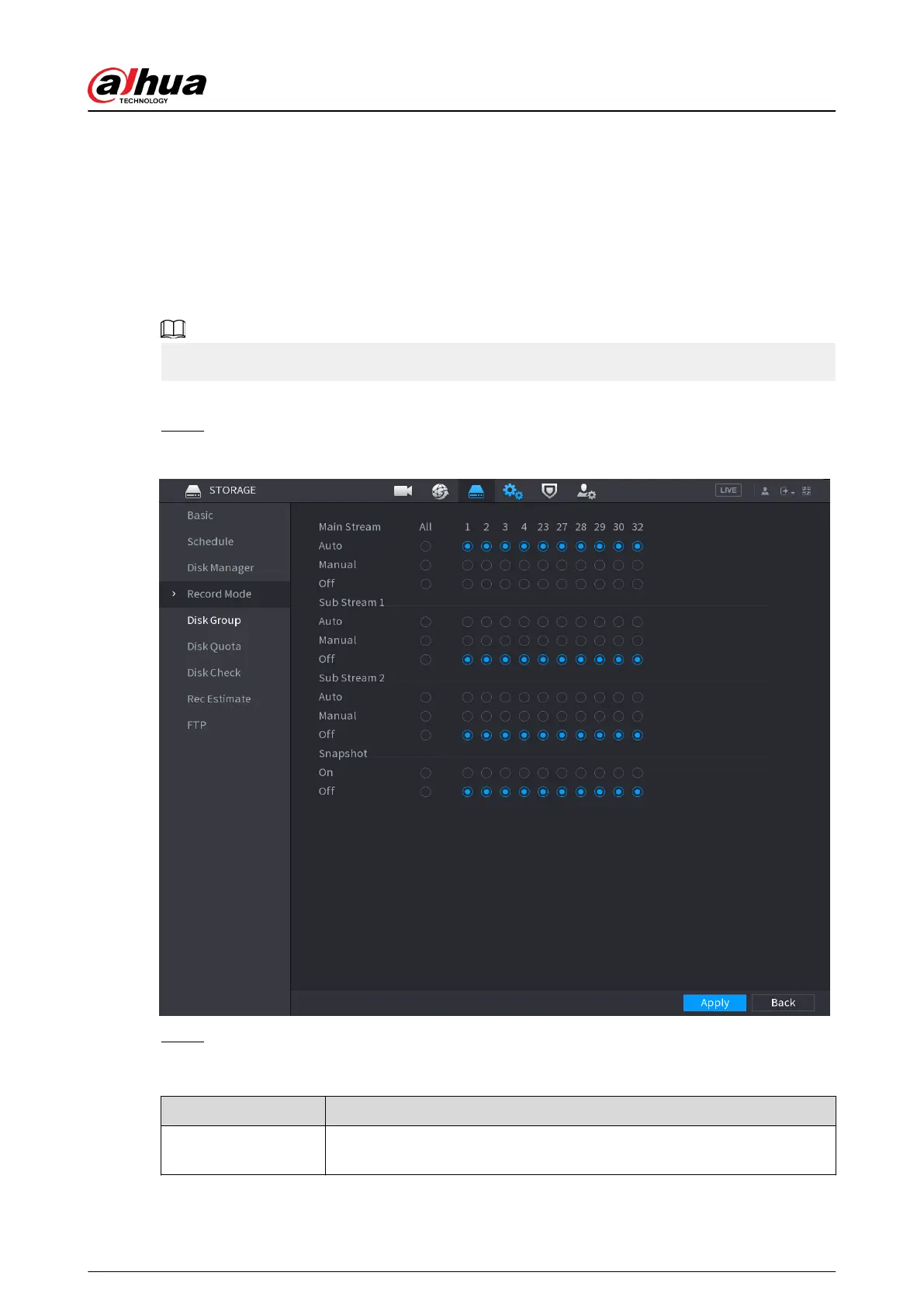This screenshot has width=924, height=1307.
Task: Click the STORAGE title disk icon
Action: 193,491
